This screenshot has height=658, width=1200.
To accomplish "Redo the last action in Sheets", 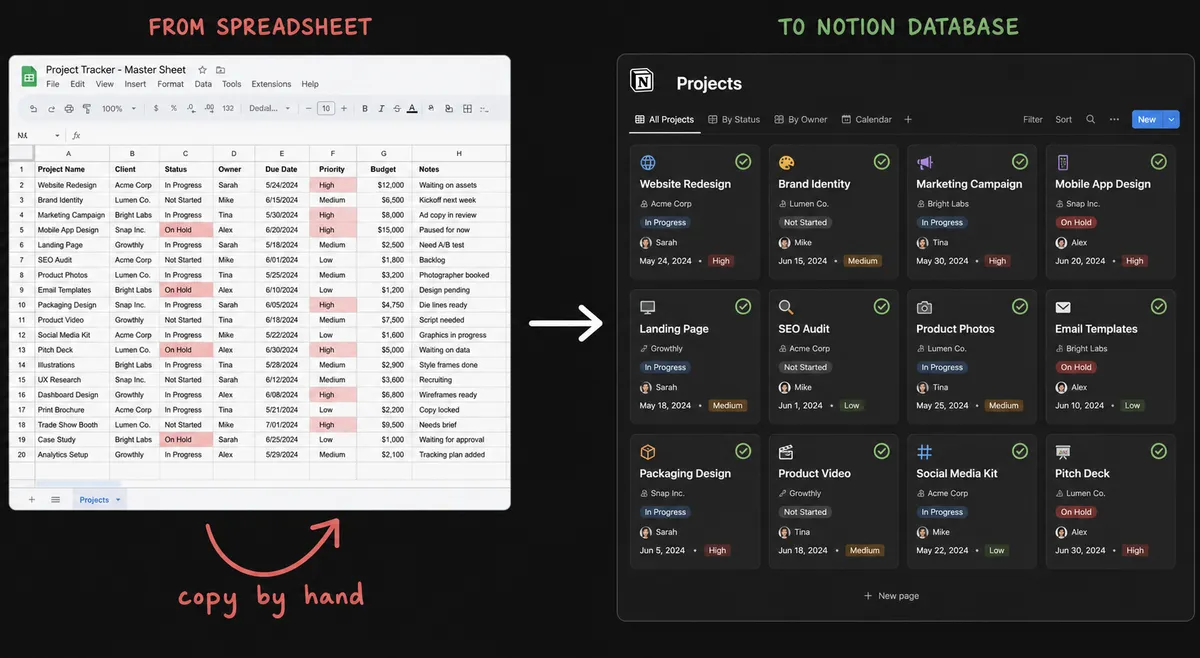I will click(51, 108).
